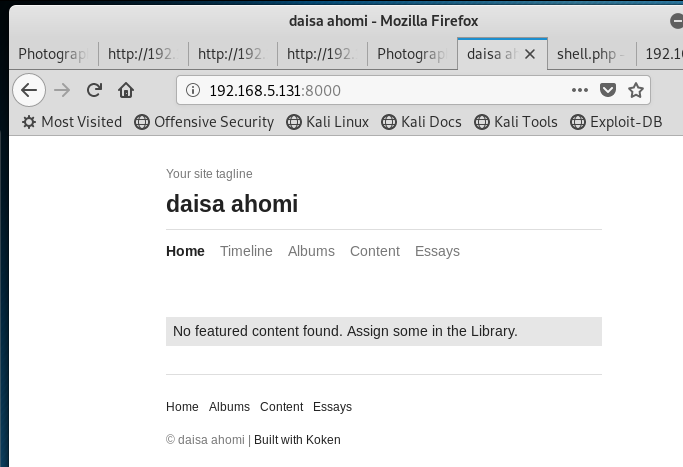The height and width of the screenshot is (467, 683).
Task: Close the daisa ahomi tab
Action: [530, 54]
